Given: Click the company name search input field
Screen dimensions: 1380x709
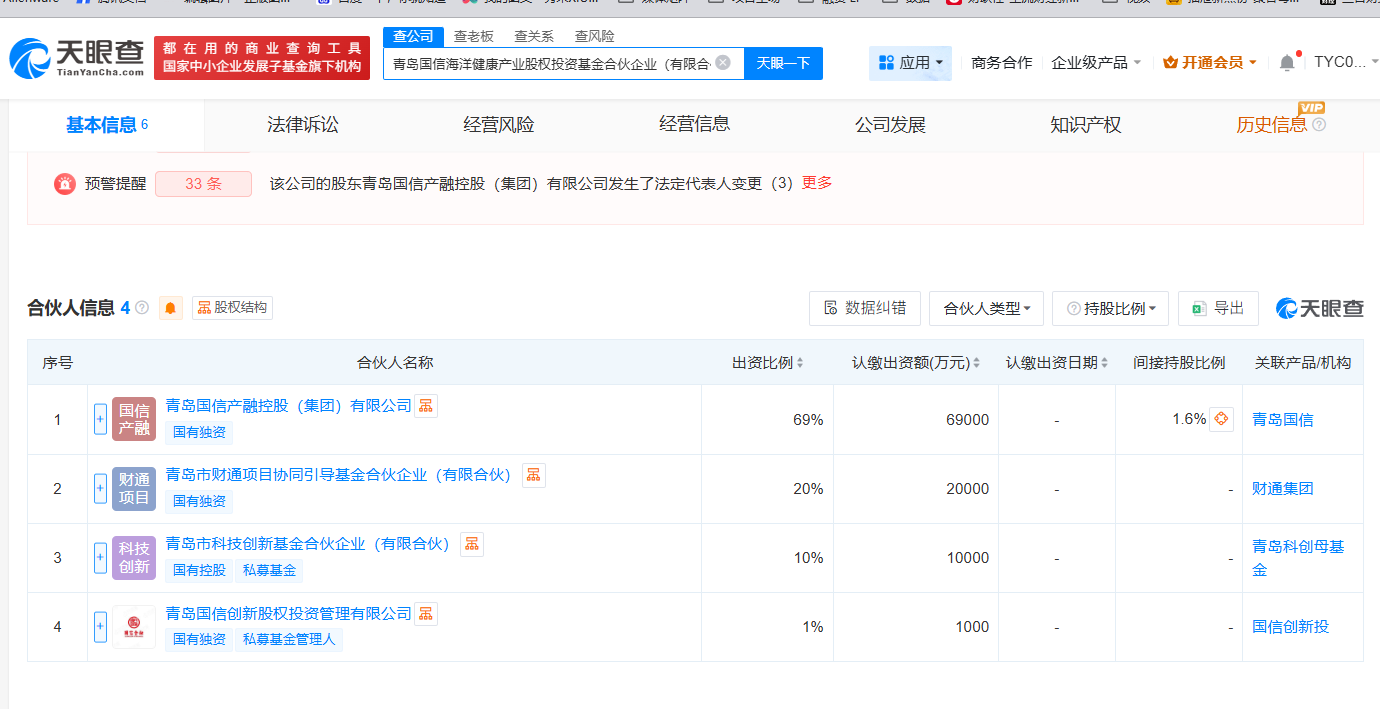Looking at the screenshot, I should pos(550,63).
